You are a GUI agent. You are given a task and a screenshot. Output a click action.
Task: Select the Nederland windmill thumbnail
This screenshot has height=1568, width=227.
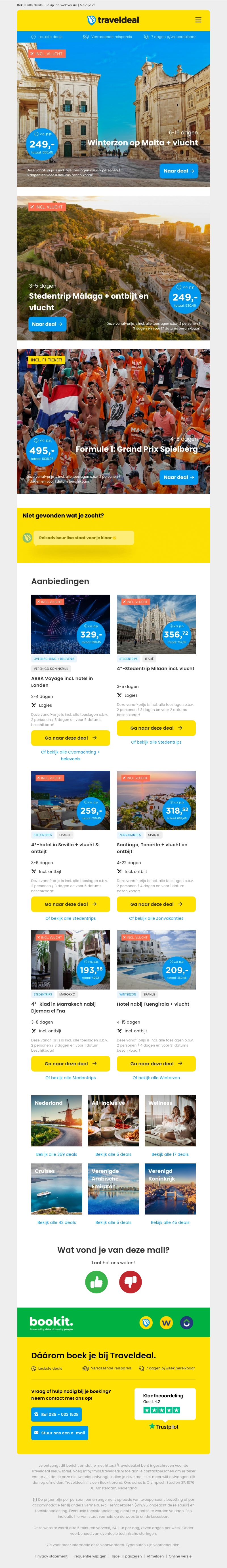pyautogui.click(x=56, y=1121)
